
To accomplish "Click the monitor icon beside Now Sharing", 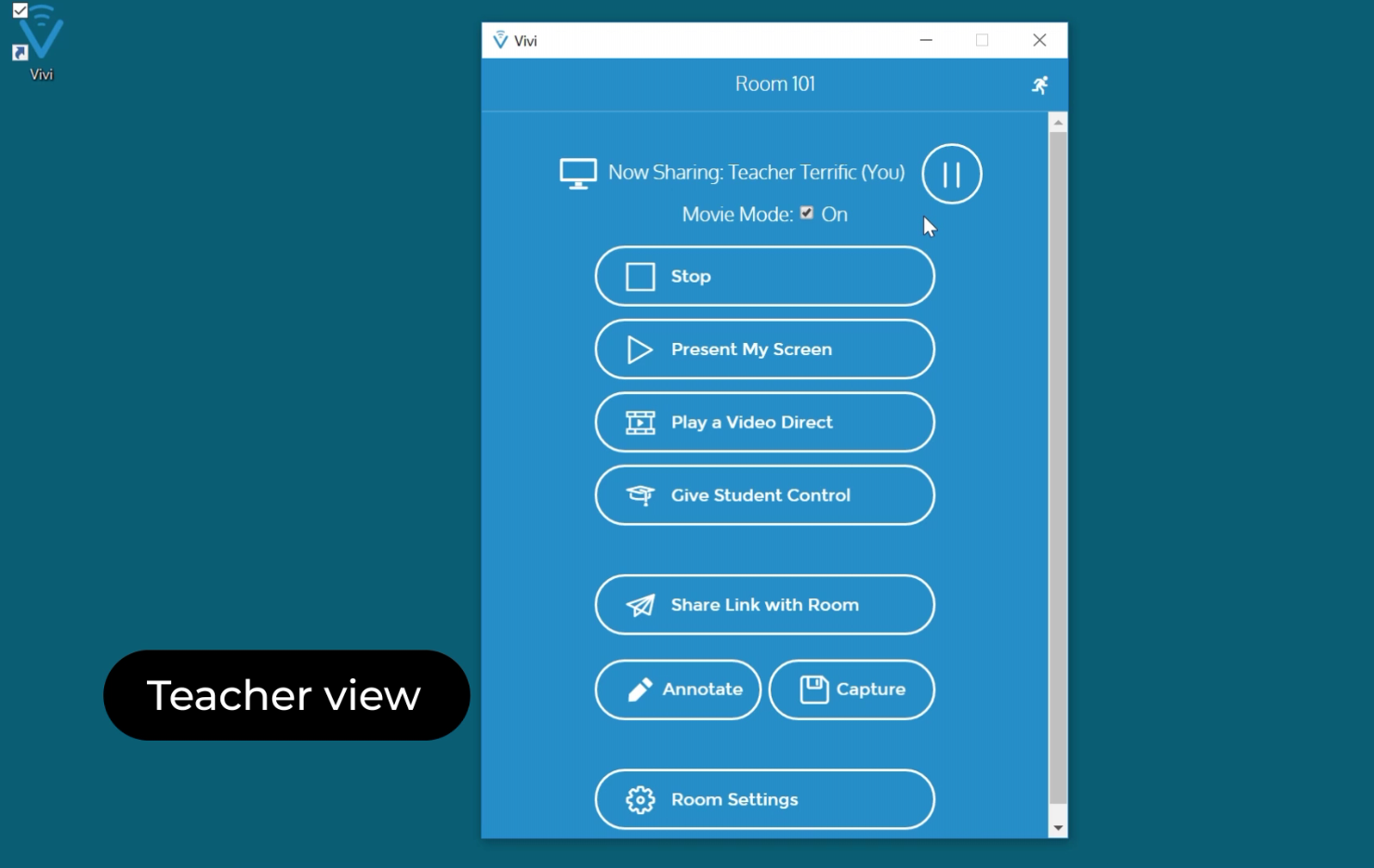I will (577, 174).
